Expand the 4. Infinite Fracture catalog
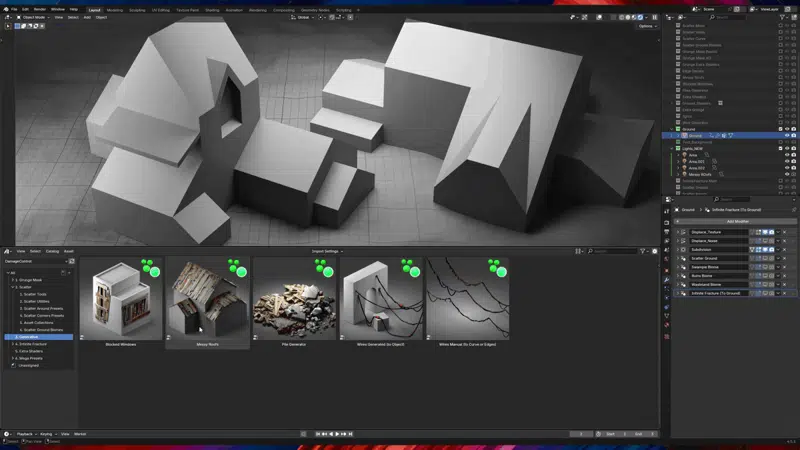The width and height of the screenshot is (800, 450). [x=13, y=344]
